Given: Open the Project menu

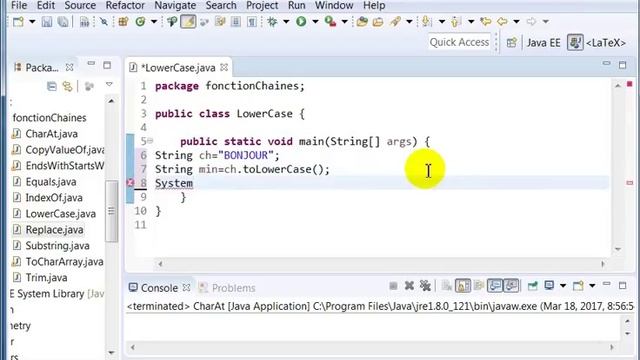Looking at the screenshot, I should [x=262, y=6].
